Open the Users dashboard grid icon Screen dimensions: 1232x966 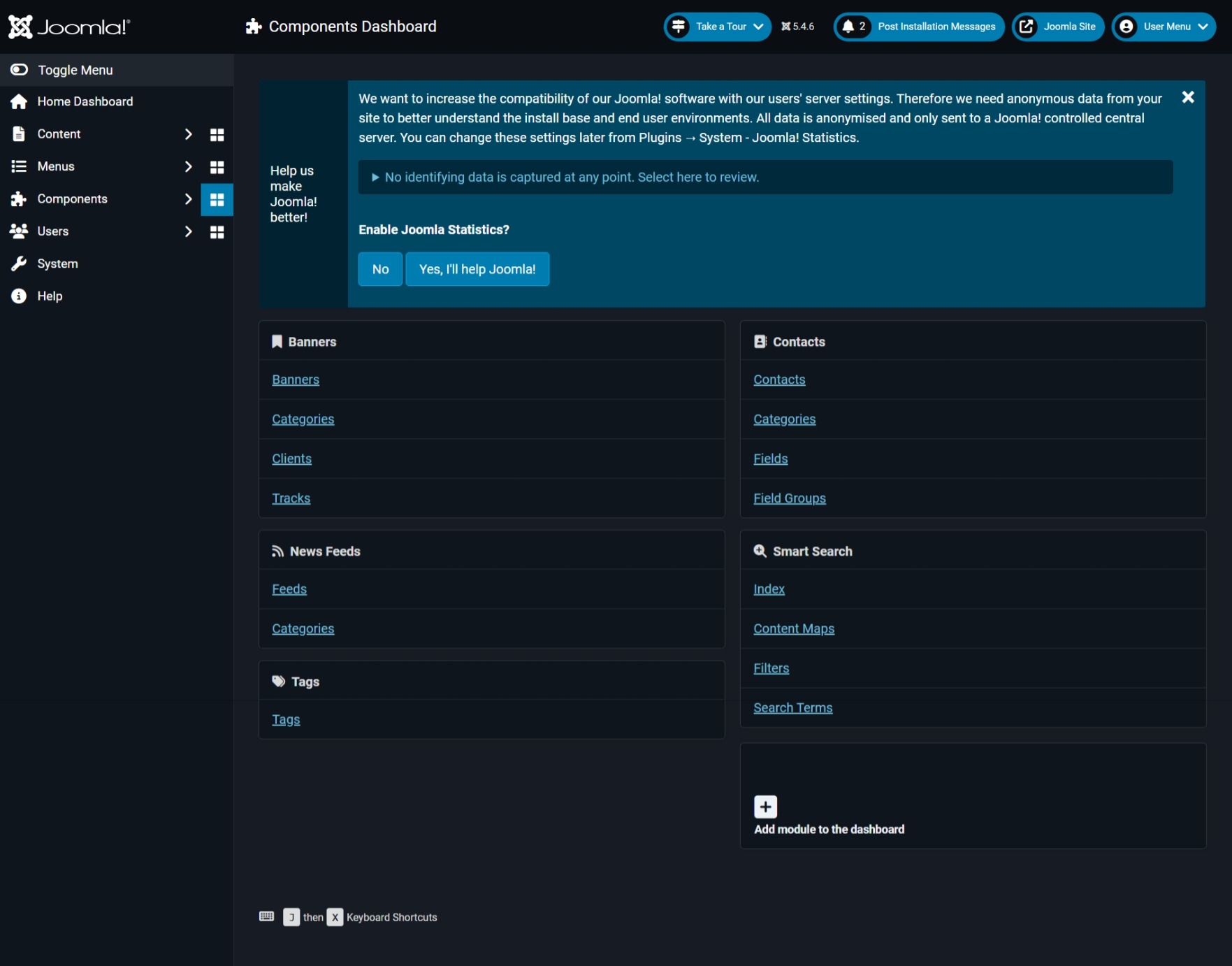pyautogui.click(x=217, y=232)
